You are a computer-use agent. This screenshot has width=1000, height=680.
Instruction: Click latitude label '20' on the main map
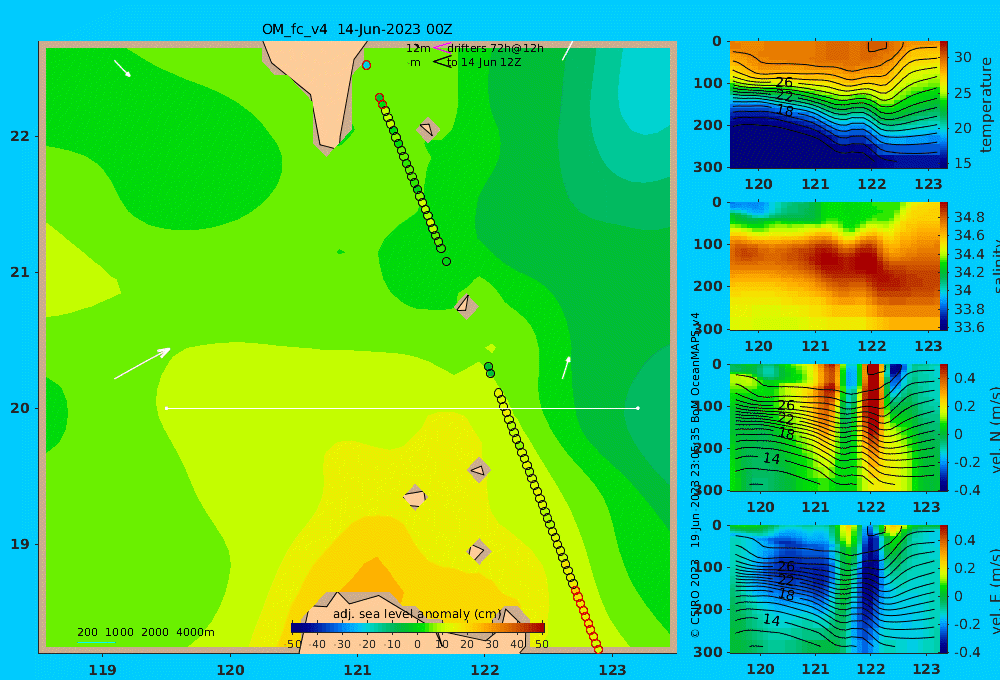click(20, 408)
